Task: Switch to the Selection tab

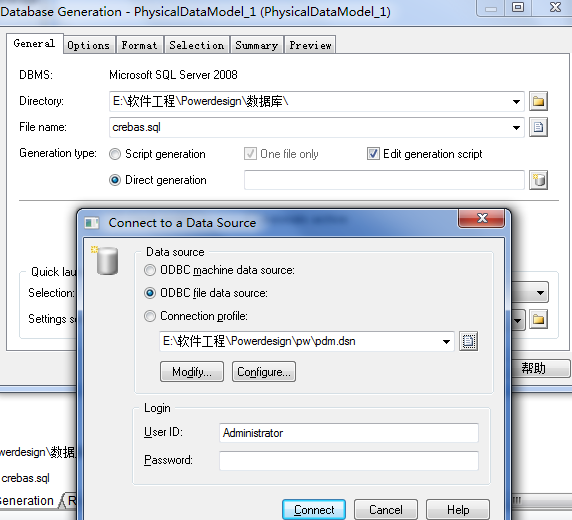Action: [x=197, y=45]
